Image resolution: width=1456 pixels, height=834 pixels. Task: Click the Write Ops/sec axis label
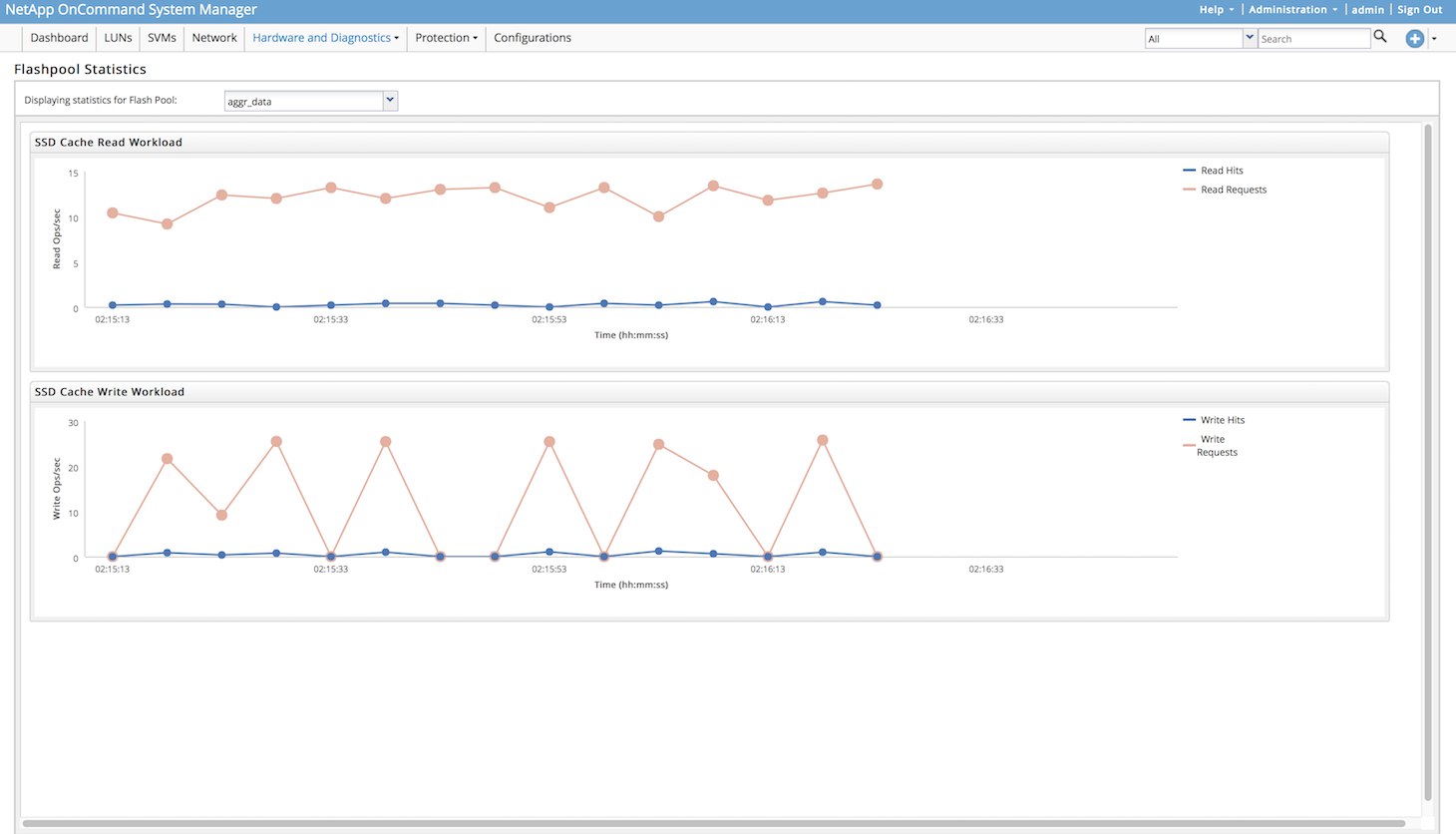57,489
